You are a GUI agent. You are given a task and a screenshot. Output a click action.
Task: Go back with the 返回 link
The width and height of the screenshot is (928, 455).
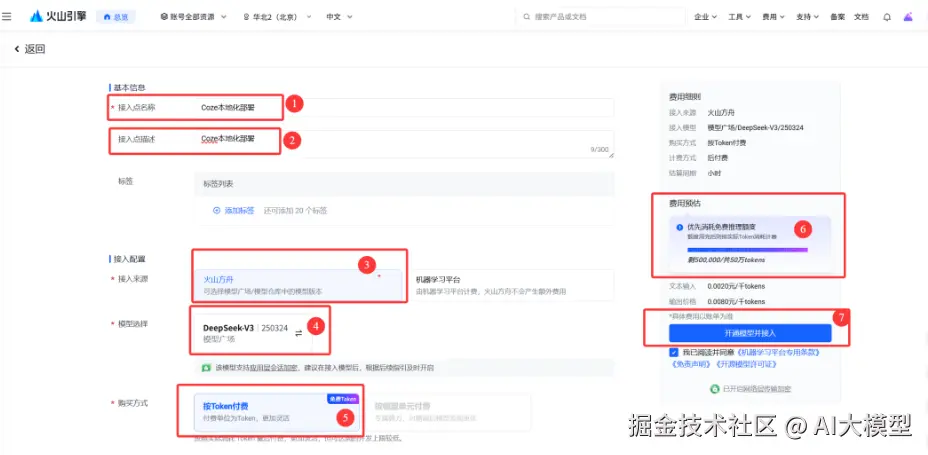click(x=30, y=49)
